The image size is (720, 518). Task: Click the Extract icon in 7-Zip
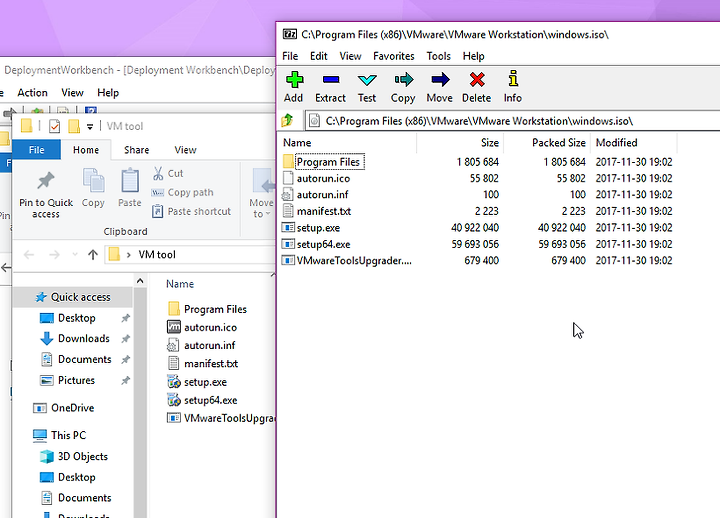[x=330, y=87]
